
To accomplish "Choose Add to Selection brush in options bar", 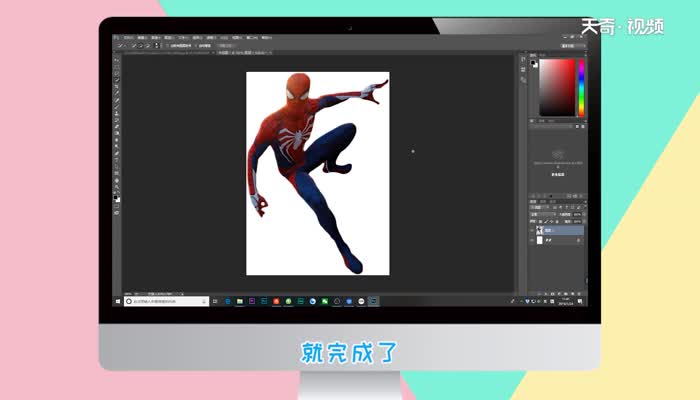I will [x=141, y=46].
